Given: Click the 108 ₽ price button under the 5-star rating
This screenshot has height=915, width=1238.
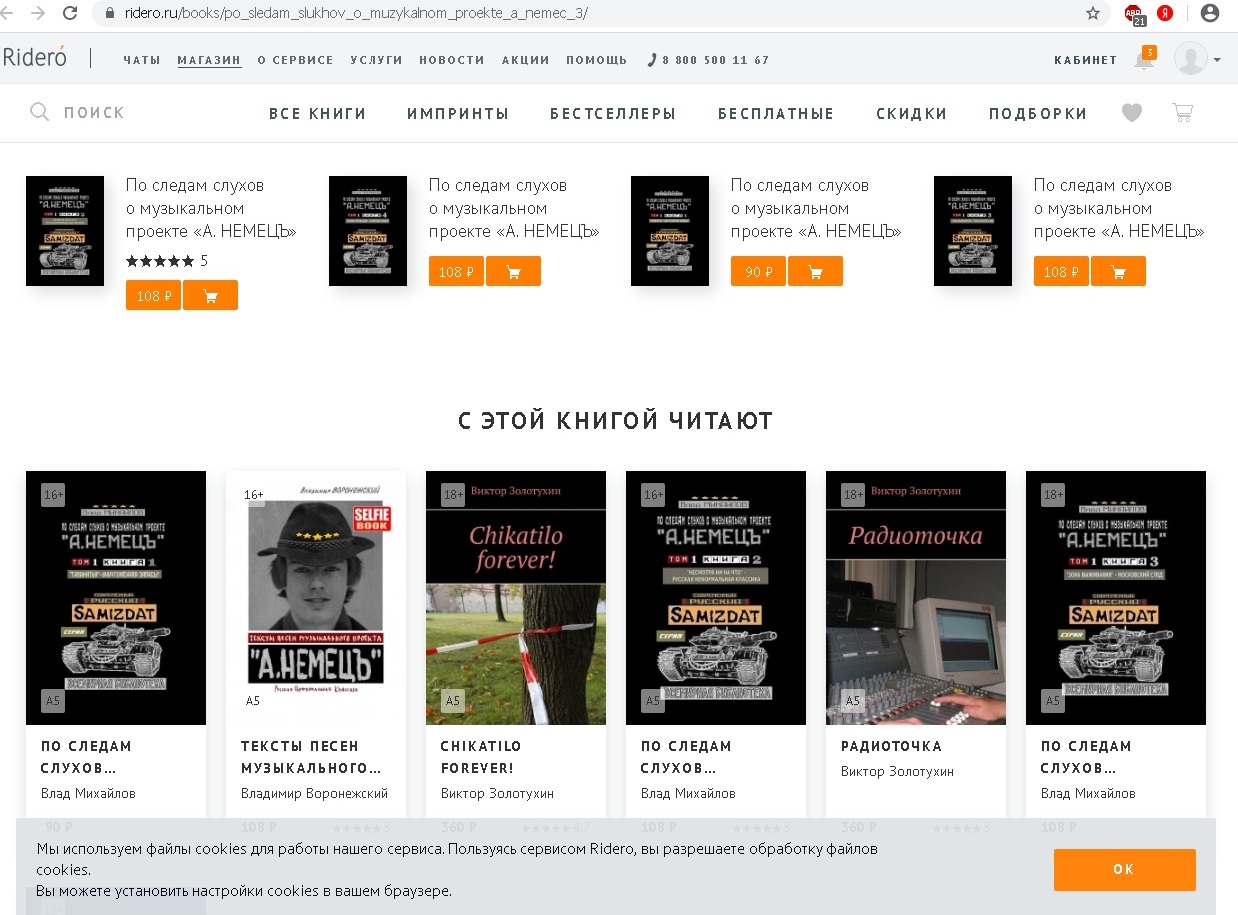Looking at the screenshot, I should [x=154, y=296].
